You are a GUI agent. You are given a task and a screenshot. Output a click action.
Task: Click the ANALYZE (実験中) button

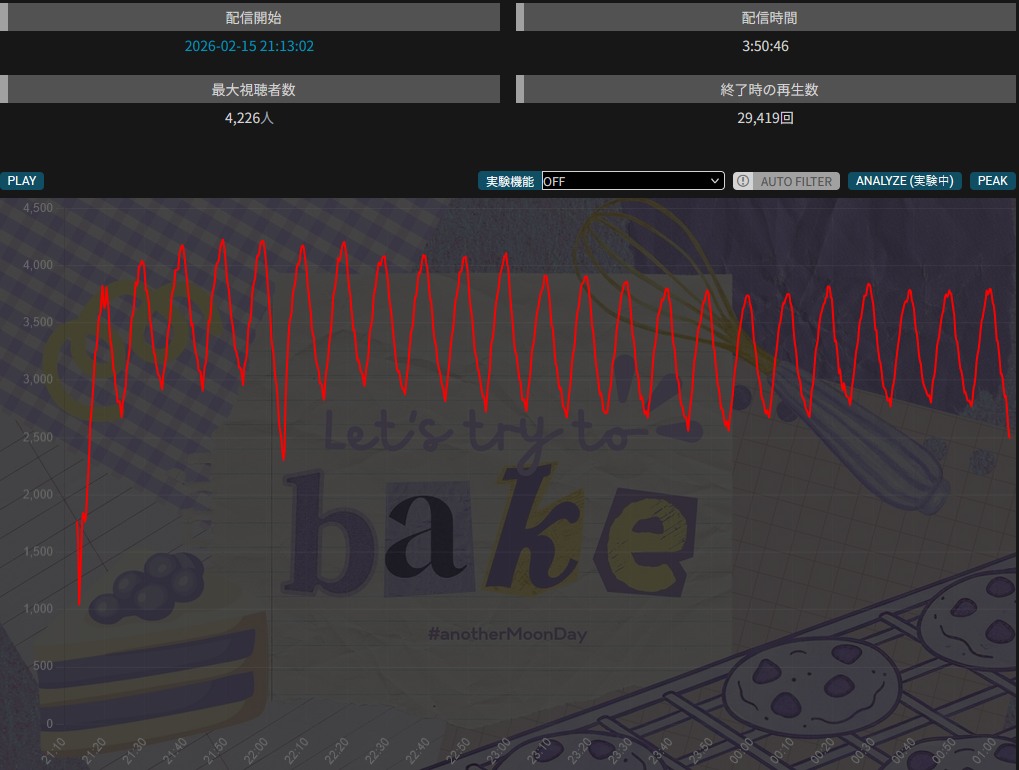click(x=905, y=181)
